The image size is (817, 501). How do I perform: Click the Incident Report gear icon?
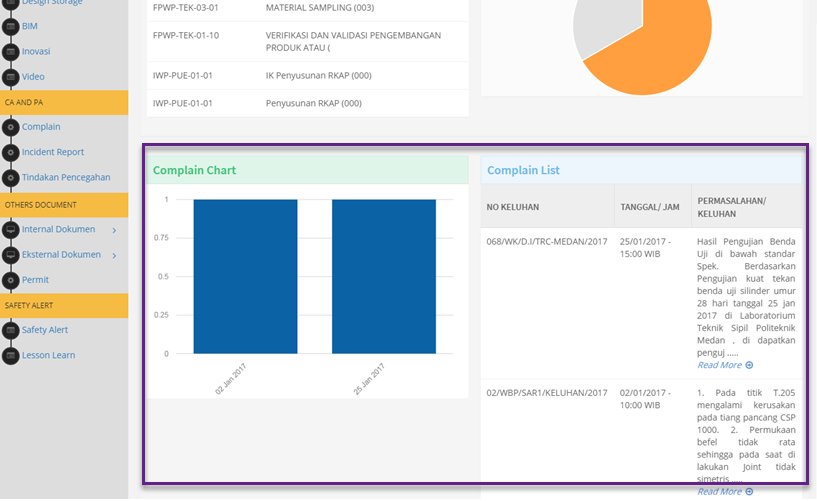tap(10, 153)
